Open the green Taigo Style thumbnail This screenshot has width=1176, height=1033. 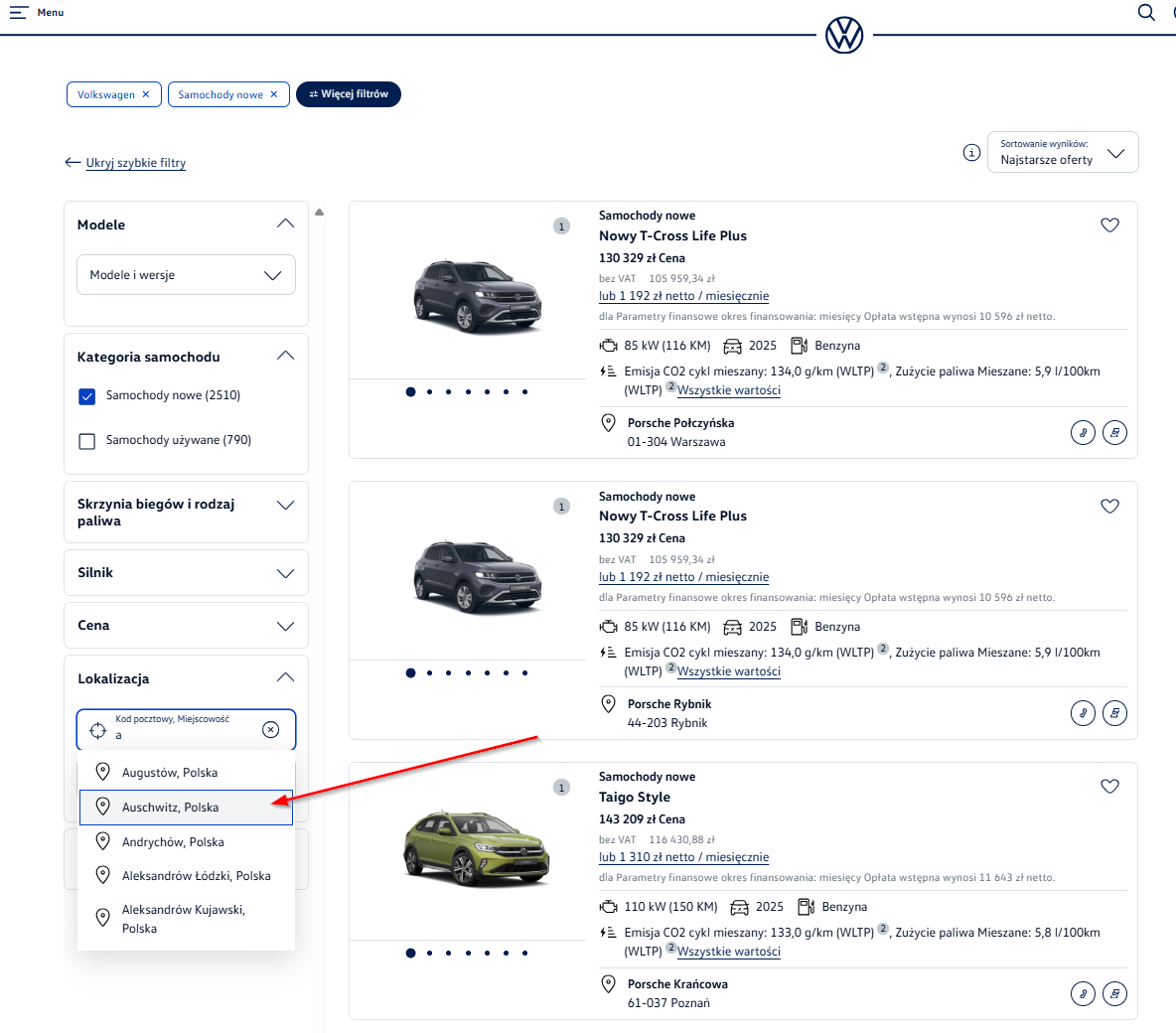coord(476,847)
